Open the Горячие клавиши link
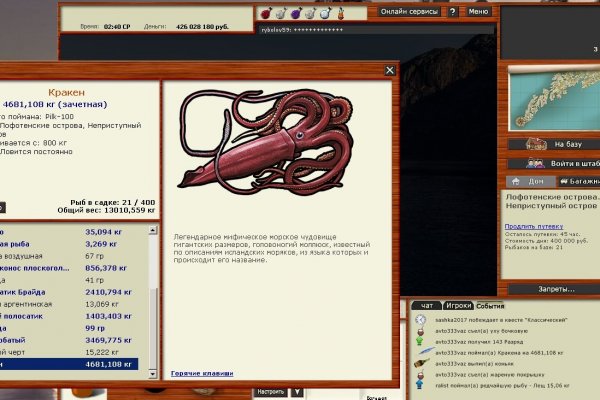The width and height of the screenshot is (600, 400). (201, 373)
